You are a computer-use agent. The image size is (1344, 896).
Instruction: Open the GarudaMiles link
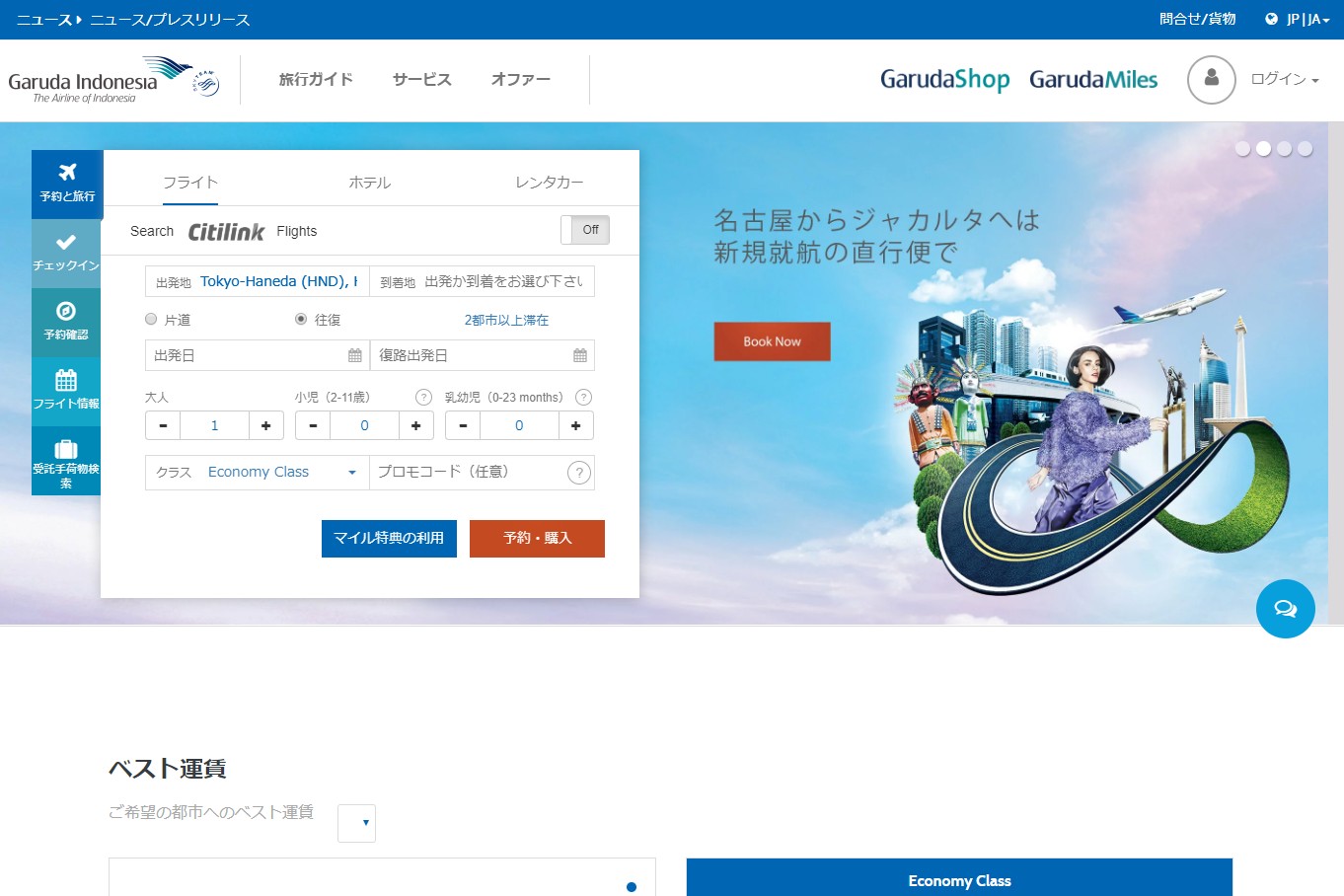tap(1093, 79)
